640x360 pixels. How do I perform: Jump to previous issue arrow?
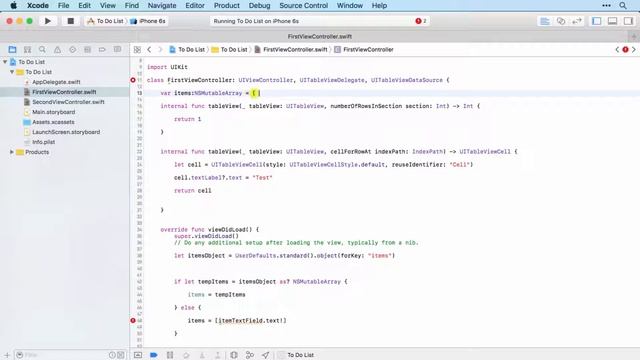coord(617,49)
